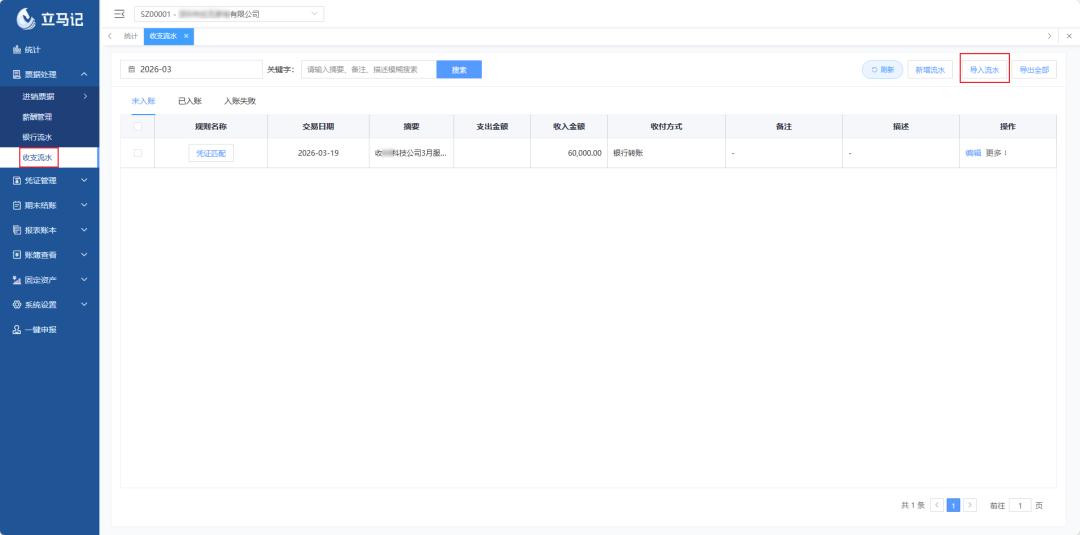Viewport: 1080px width, 535px height.
Task: Expand the 凭证管理 sidebar menu
Action: (50, 180)
